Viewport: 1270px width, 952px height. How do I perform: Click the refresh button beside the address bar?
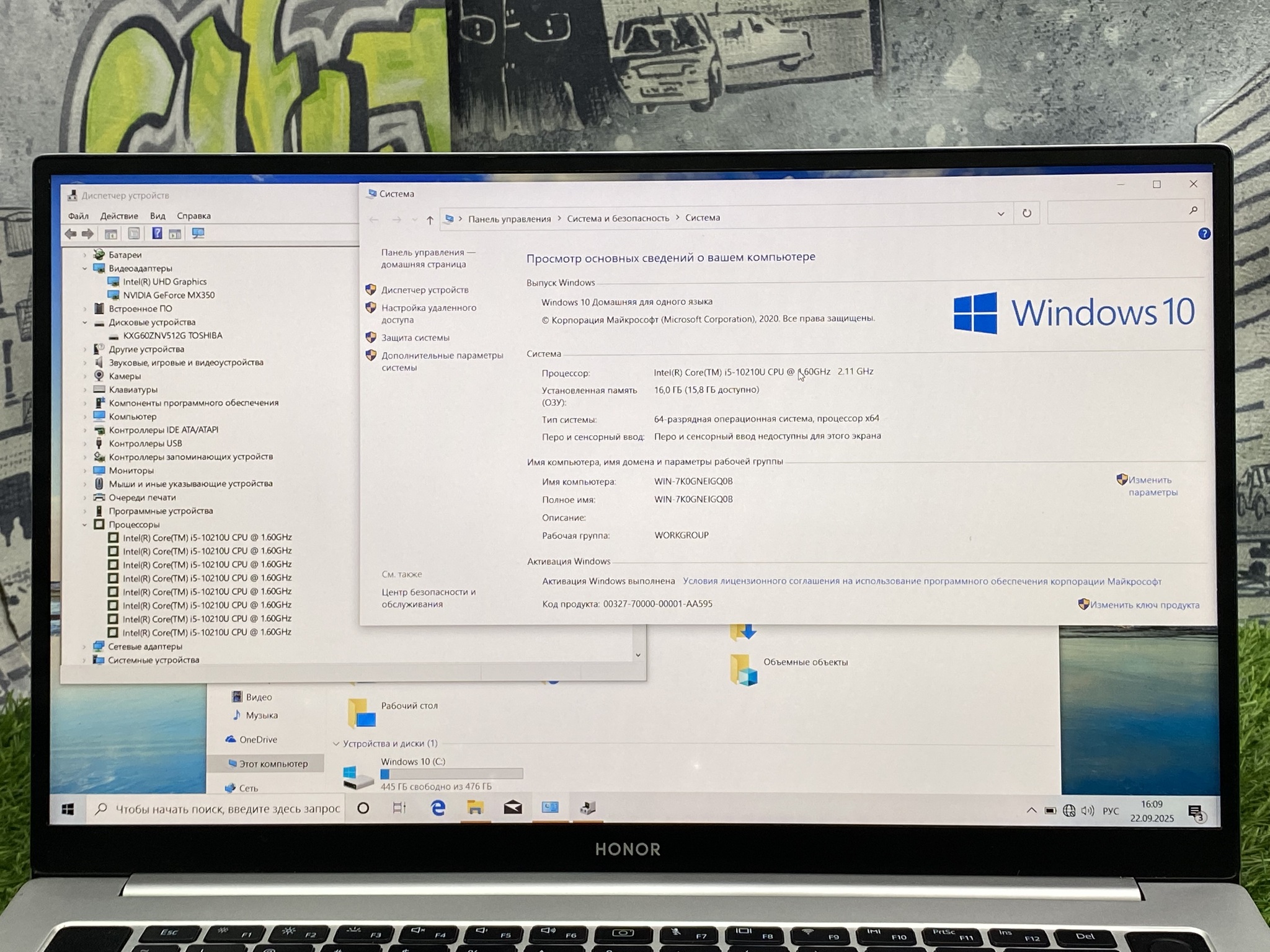click(1026, 213)
